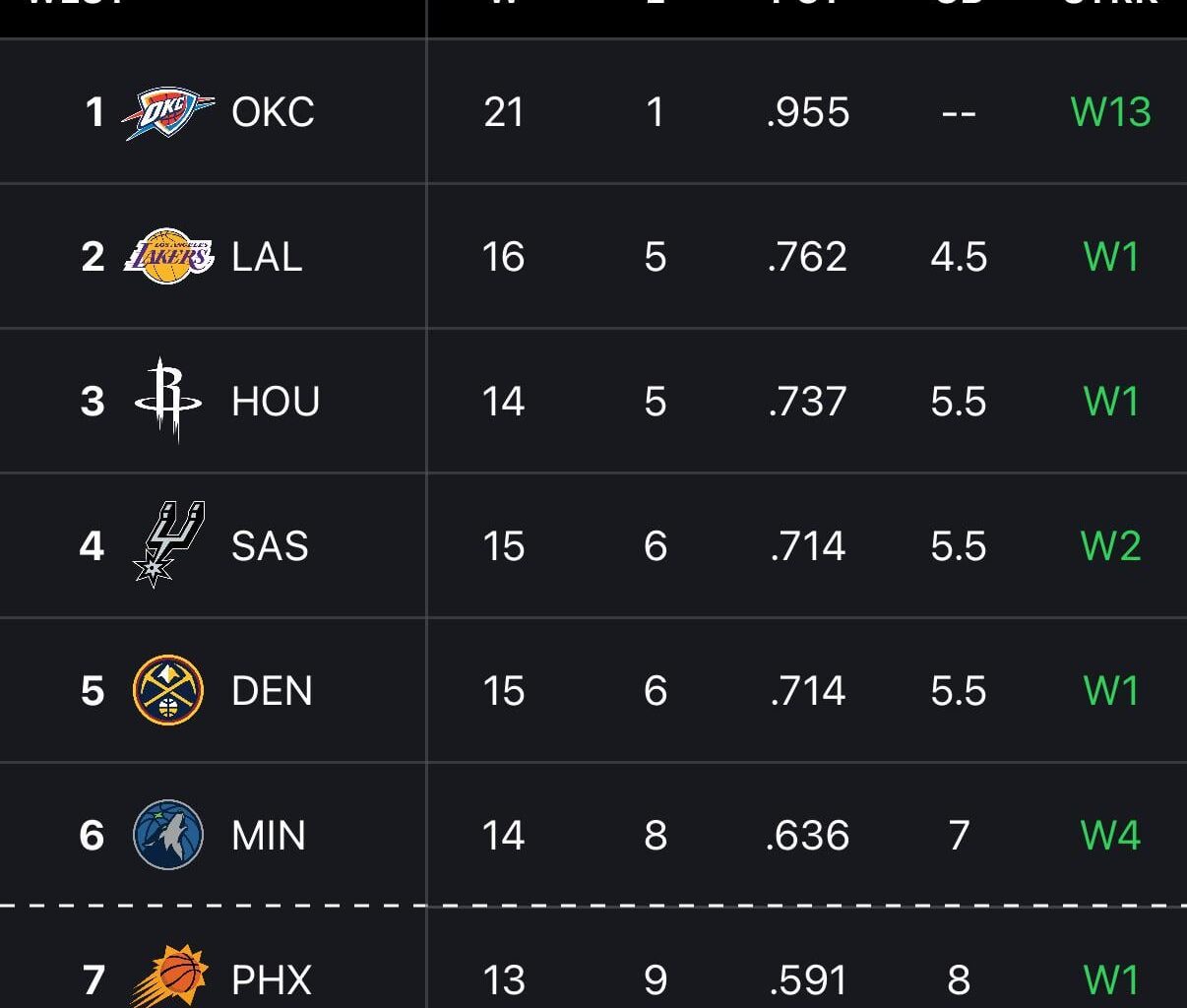Screen dimensions: 1187x1008
Task: Select the DEN team abbreviation
Action: point(272,691)
